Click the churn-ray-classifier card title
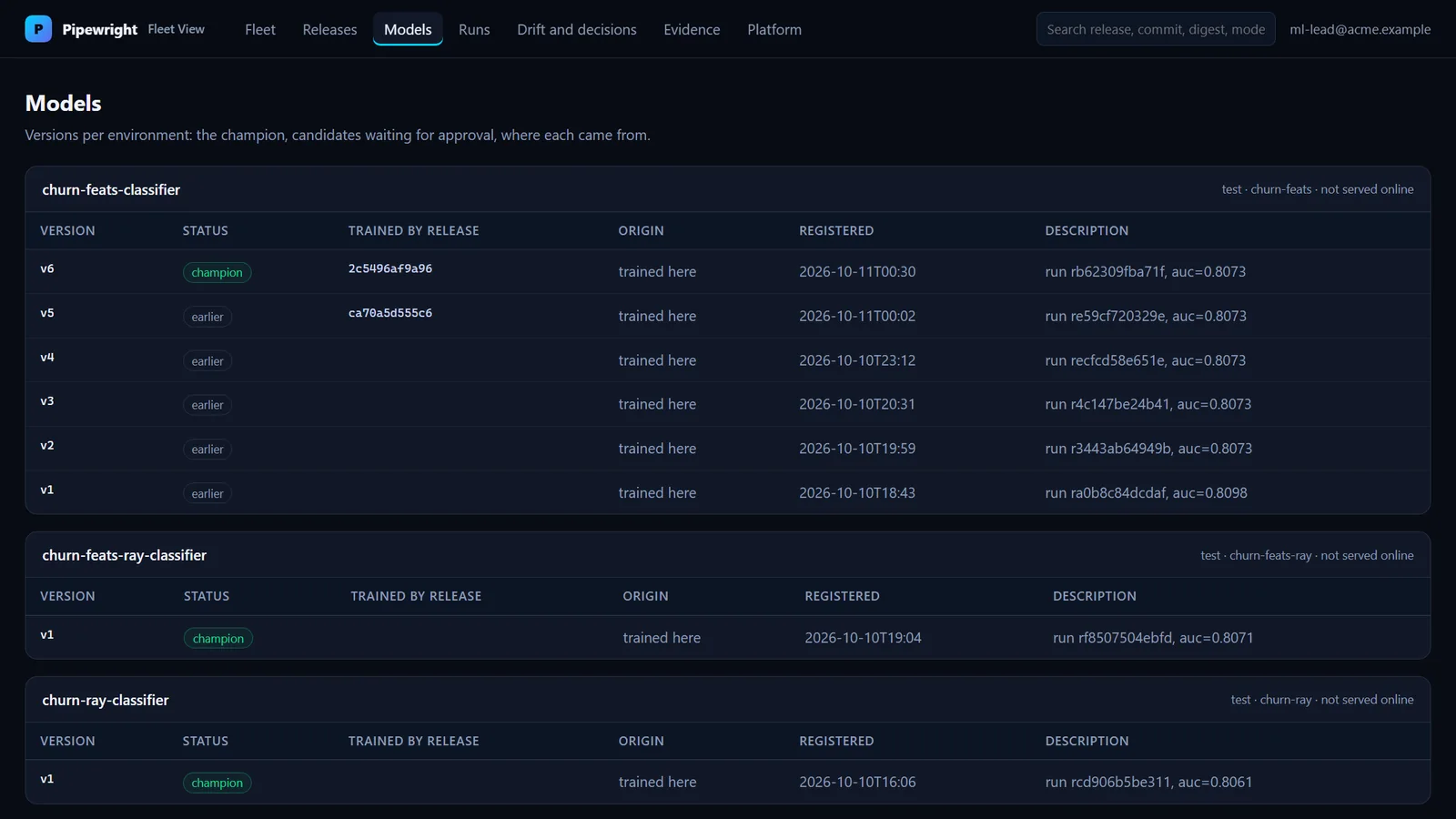 click(x=106, y=700)
